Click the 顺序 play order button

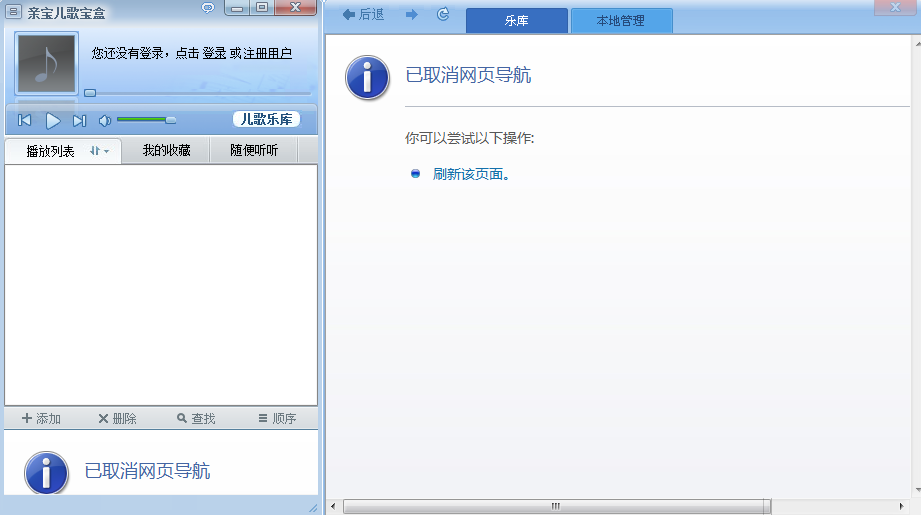277,419
